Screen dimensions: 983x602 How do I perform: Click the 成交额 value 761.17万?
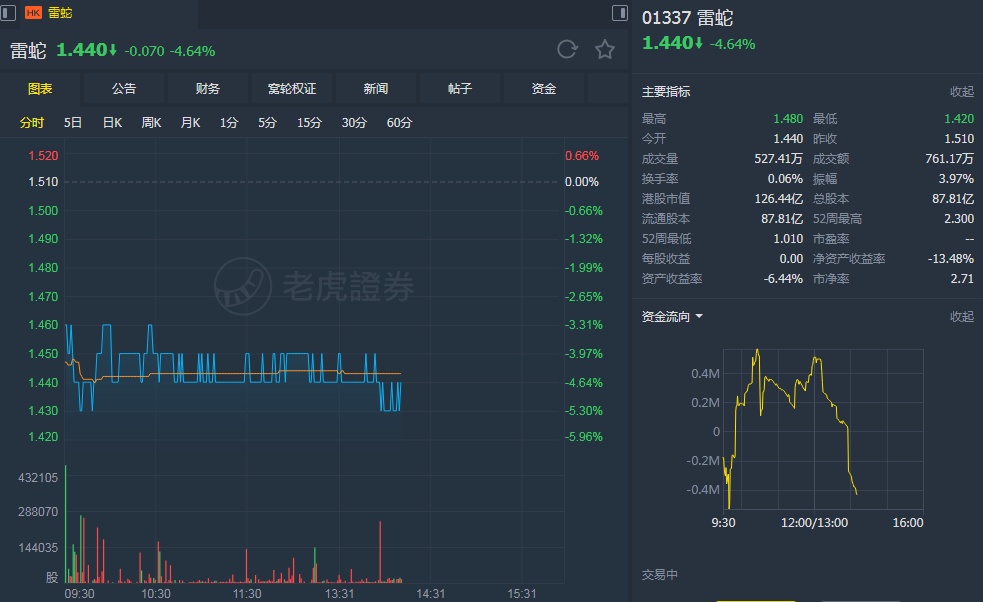950,159
